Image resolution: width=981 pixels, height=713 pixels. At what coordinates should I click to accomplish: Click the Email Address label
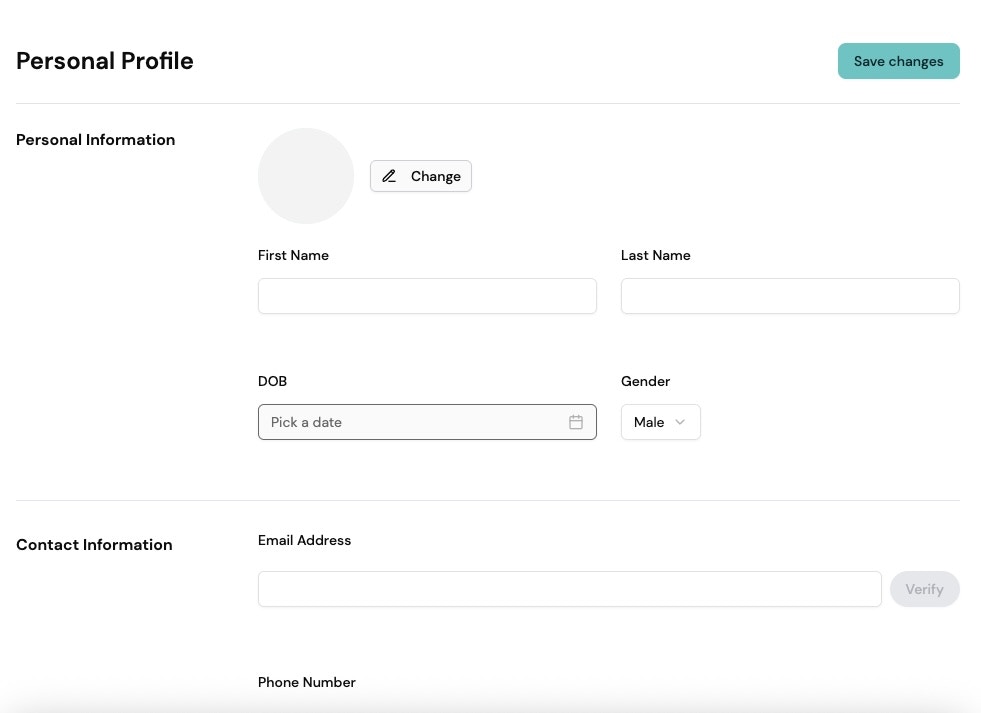304,540
